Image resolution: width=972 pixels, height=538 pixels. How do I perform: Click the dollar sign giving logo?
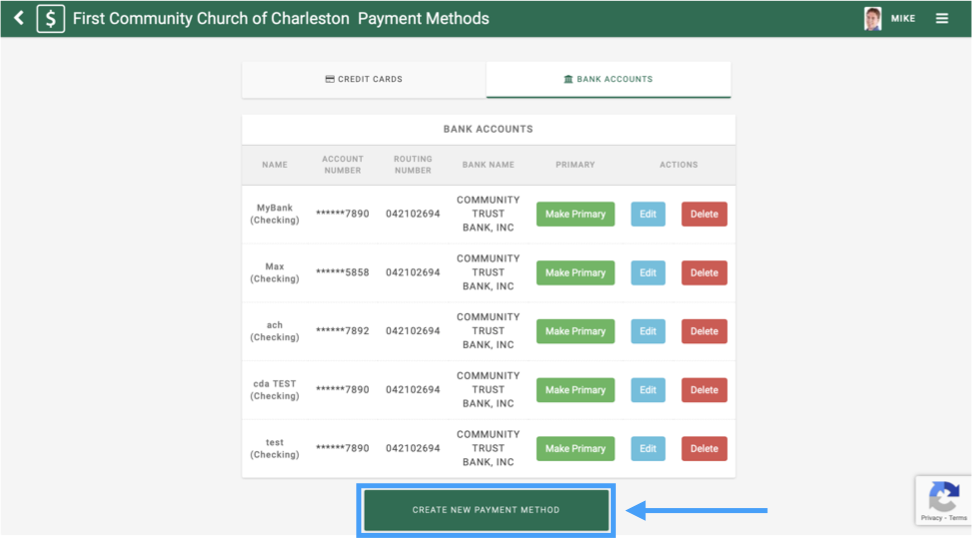pyautogui.click(x=51, y=19)
